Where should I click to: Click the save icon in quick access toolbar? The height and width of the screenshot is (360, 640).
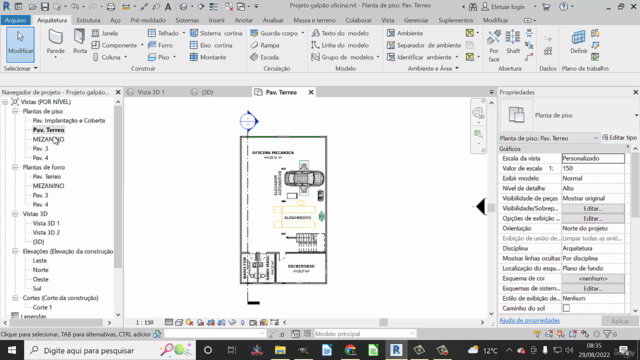click(45, 7)
